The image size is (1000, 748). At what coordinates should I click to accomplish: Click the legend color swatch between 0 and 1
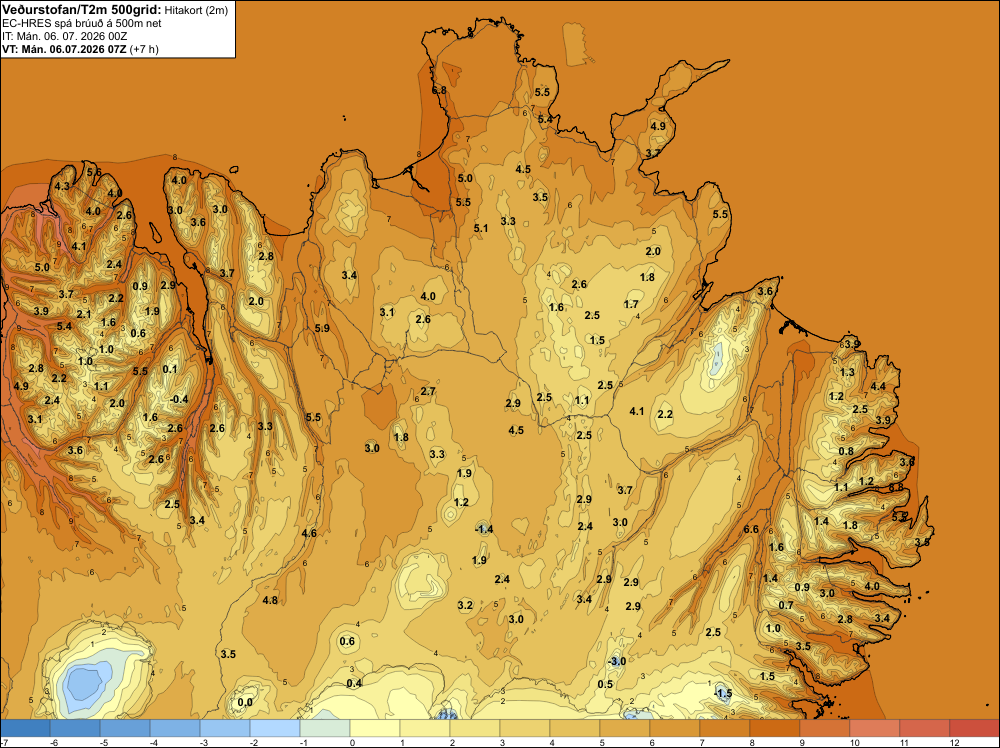pyautogui.click(x=375, y=728)
